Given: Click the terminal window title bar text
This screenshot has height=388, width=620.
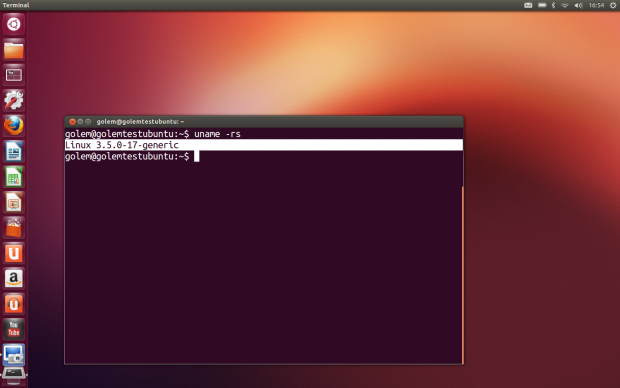Looking at the screenshot, I should 140,122.
